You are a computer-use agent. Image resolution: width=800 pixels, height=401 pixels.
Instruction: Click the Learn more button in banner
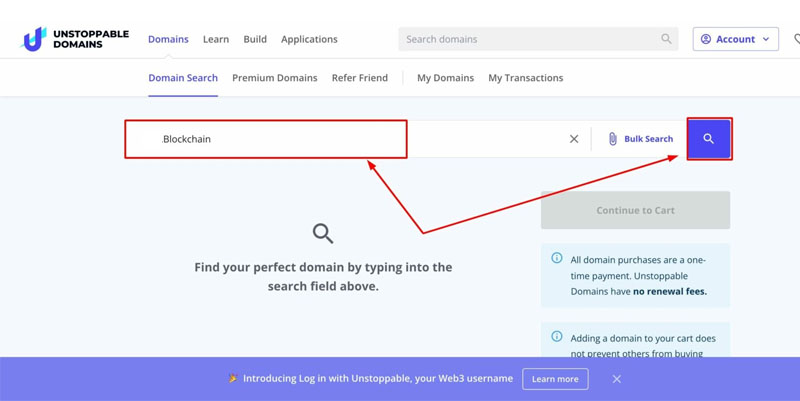pyautogui.click(x=555, y=379)
